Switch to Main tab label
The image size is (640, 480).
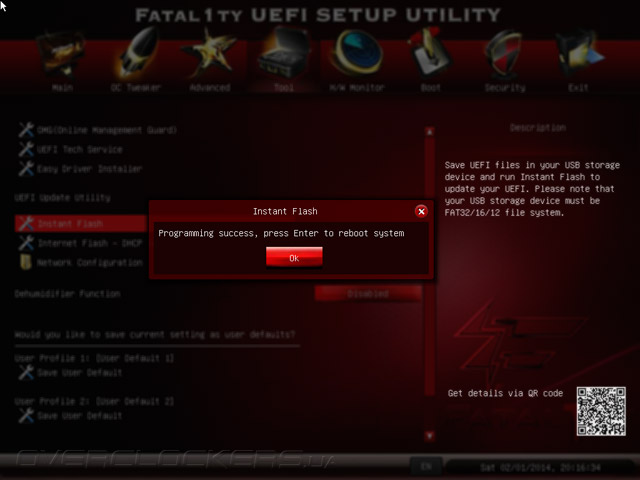(x=62, y=88)
